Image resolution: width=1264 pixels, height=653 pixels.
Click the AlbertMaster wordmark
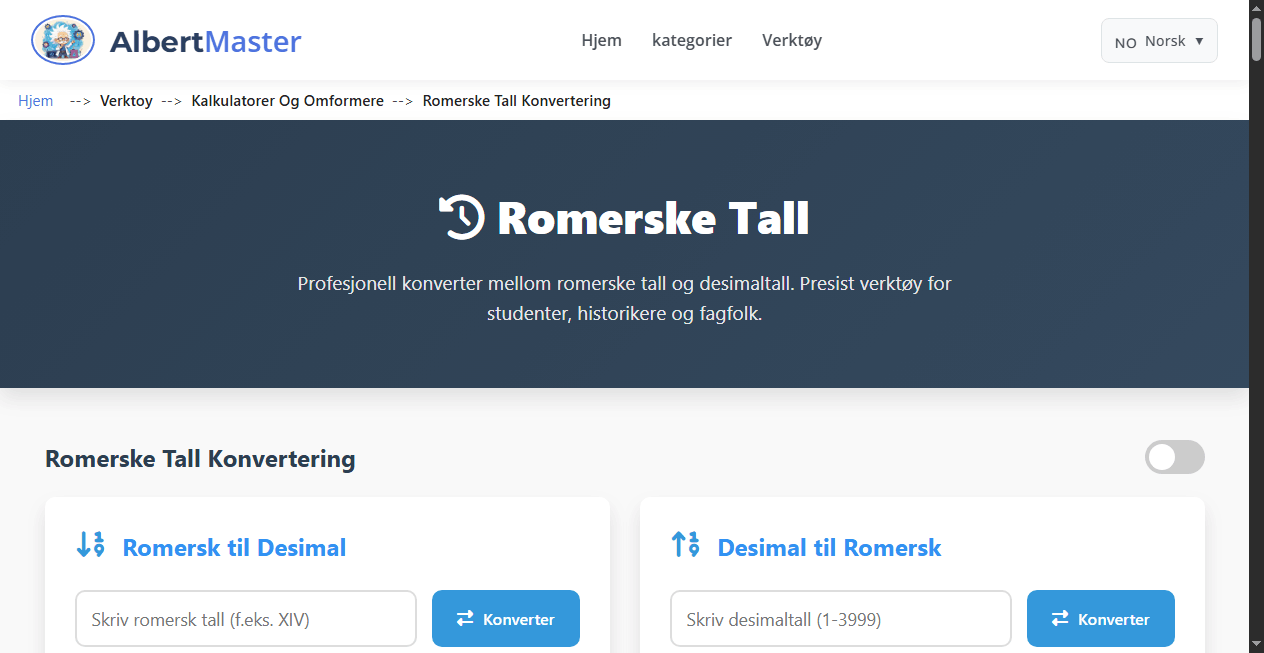pos(205,41)
